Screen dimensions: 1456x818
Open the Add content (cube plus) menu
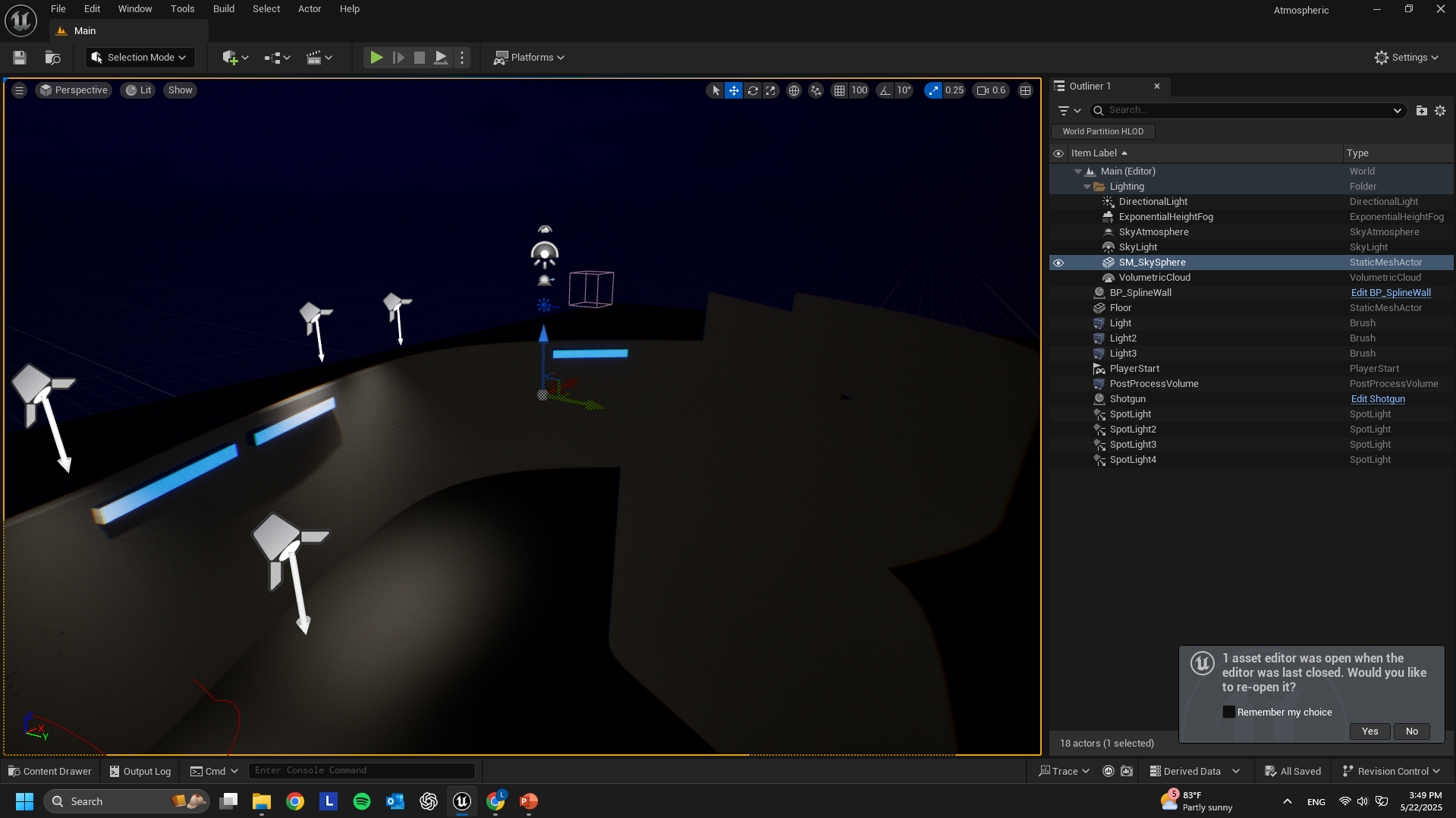(x=235, y=58)
